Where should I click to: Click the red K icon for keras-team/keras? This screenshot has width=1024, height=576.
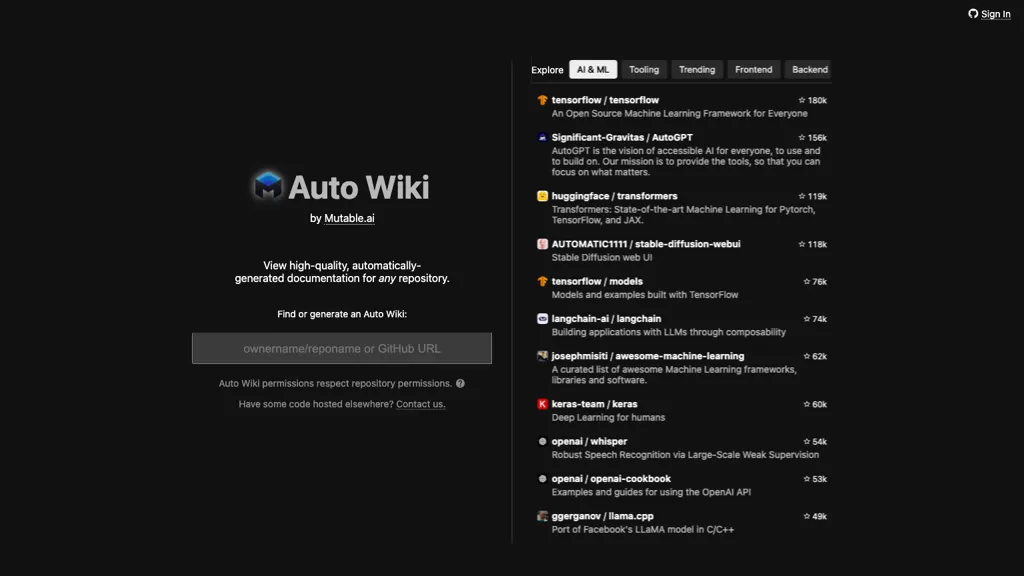[540, 404]
